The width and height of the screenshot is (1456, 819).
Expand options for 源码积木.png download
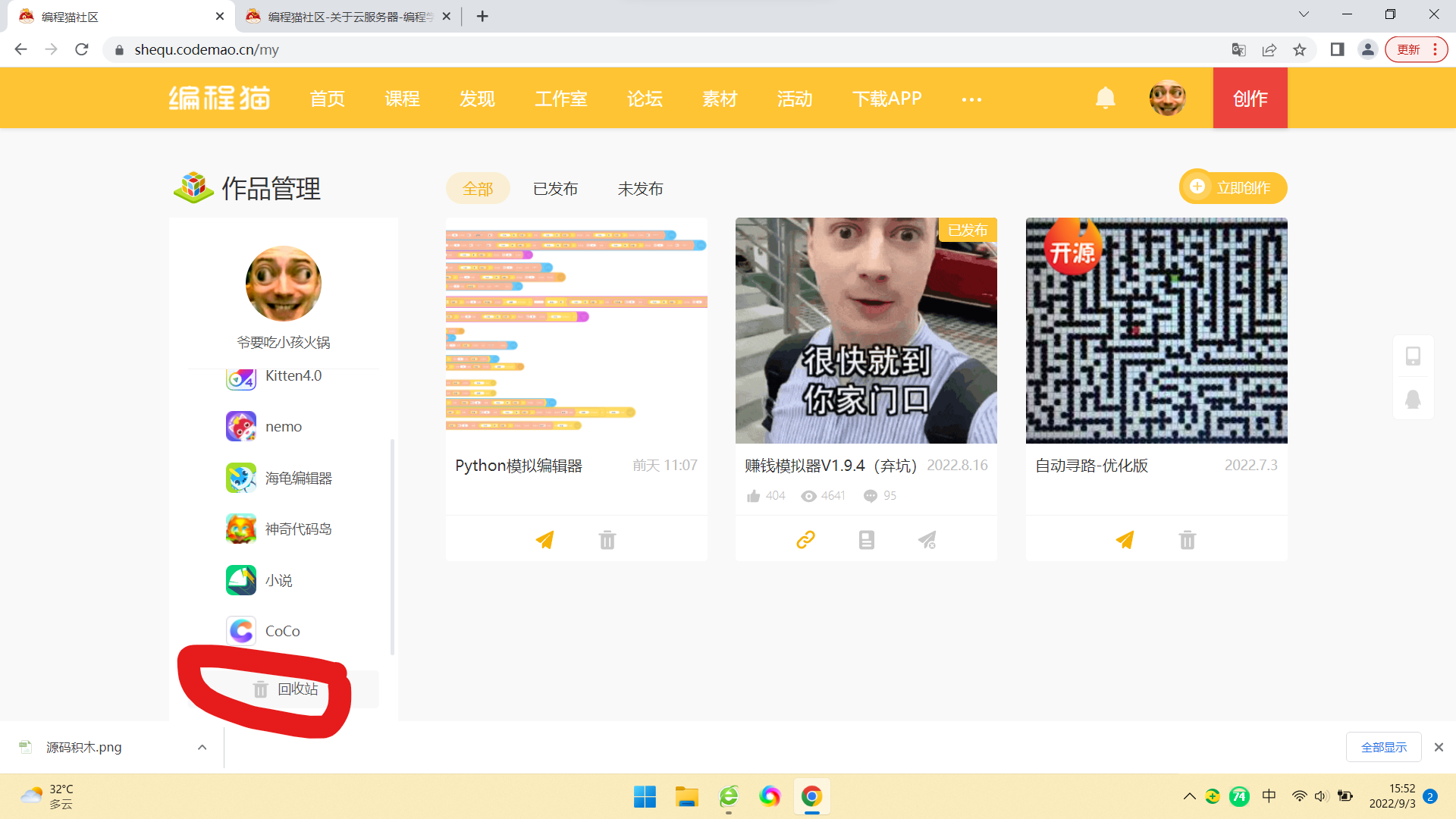[x=202, y=748]
